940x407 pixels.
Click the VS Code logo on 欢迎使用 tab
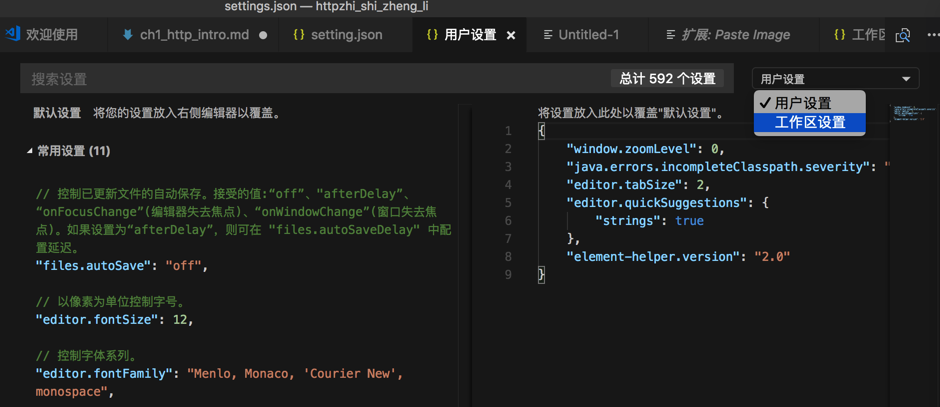point(12,34)
